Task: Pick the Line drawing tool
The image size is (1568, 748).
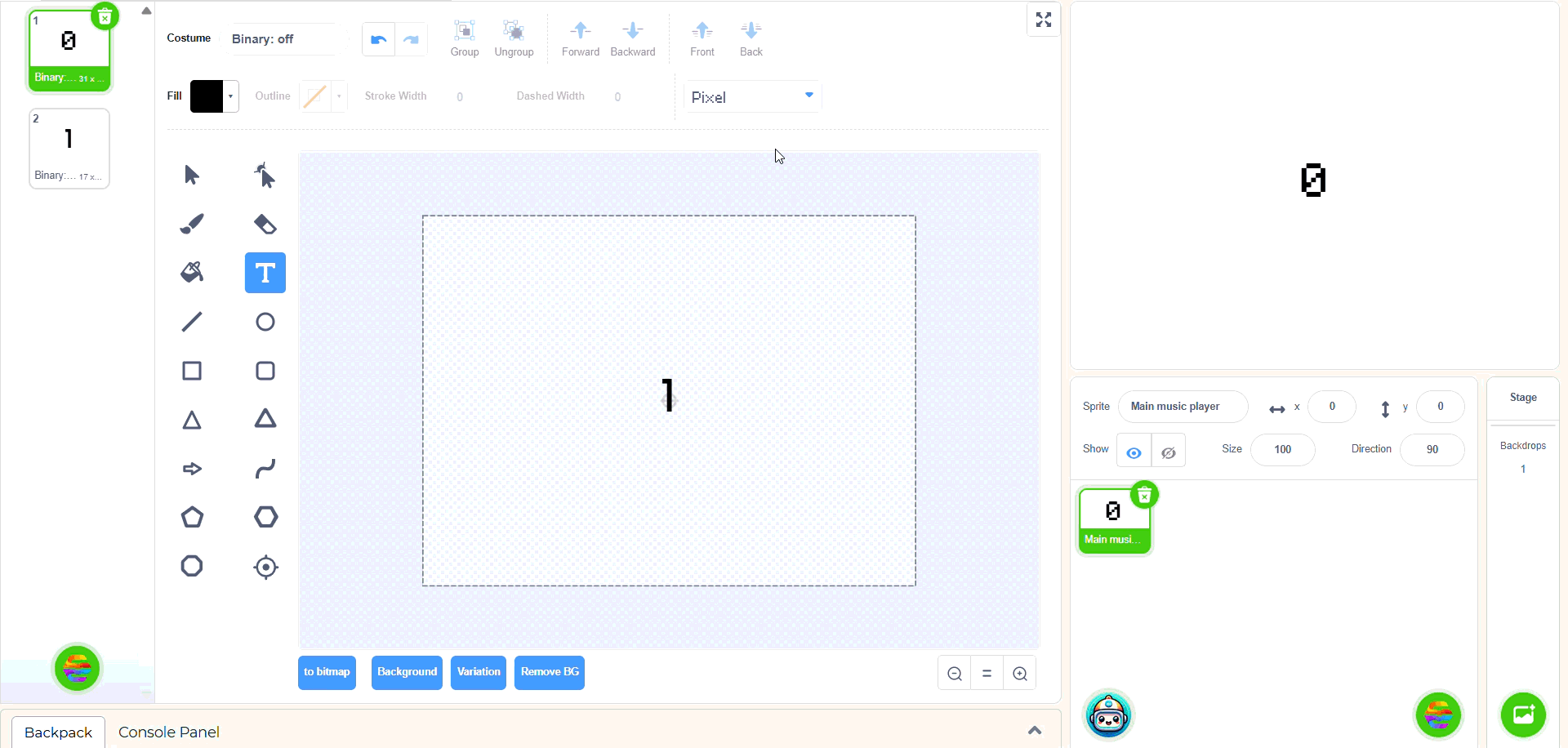Action: [192, 322]
